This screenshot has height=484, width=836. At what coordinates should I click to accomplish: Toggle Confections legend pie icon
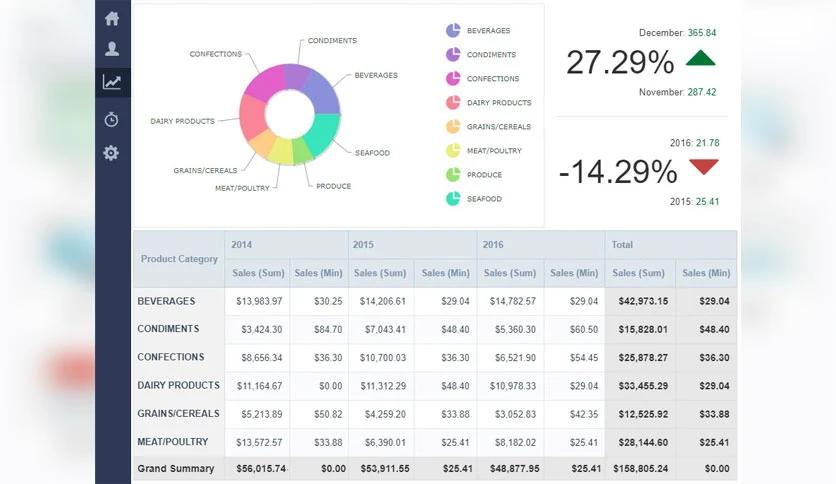coord(453,78)
